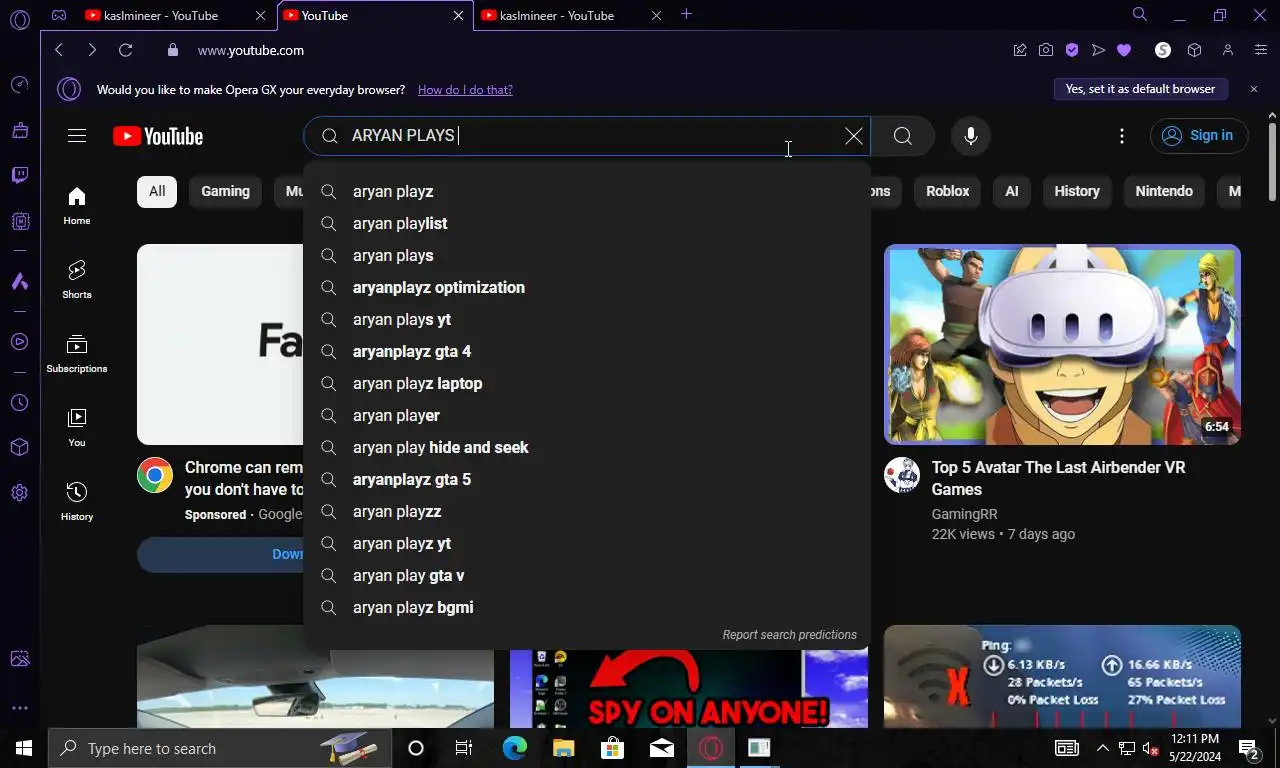Open video title Top 5 Avatar The Last Airbender VR Games
Screen dimensions: 1280x768
1058,478
